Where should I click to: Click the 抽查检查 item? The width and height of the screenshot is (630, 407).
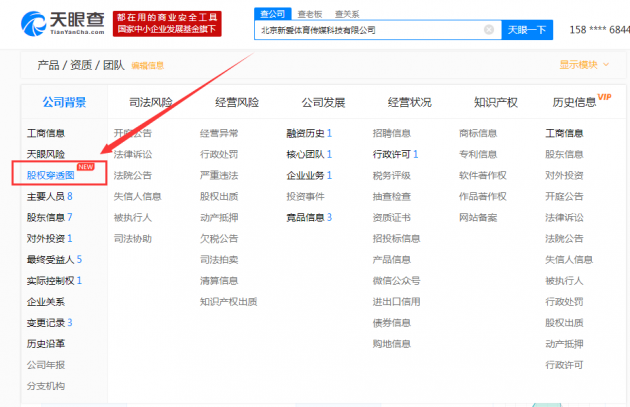[x=392, y=196]
